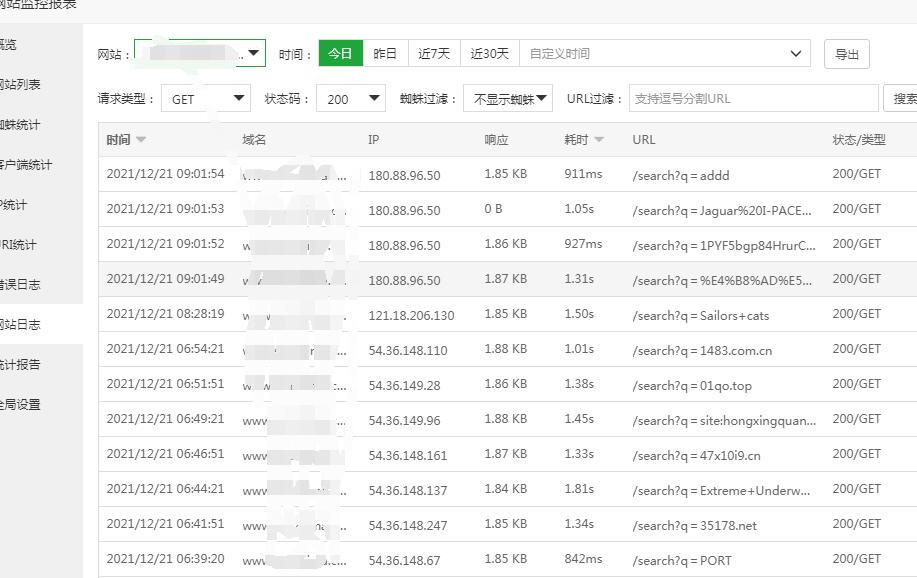This screenshot has height=578, width=917.
Task: Click the URL column header
Action: (643, 139)
